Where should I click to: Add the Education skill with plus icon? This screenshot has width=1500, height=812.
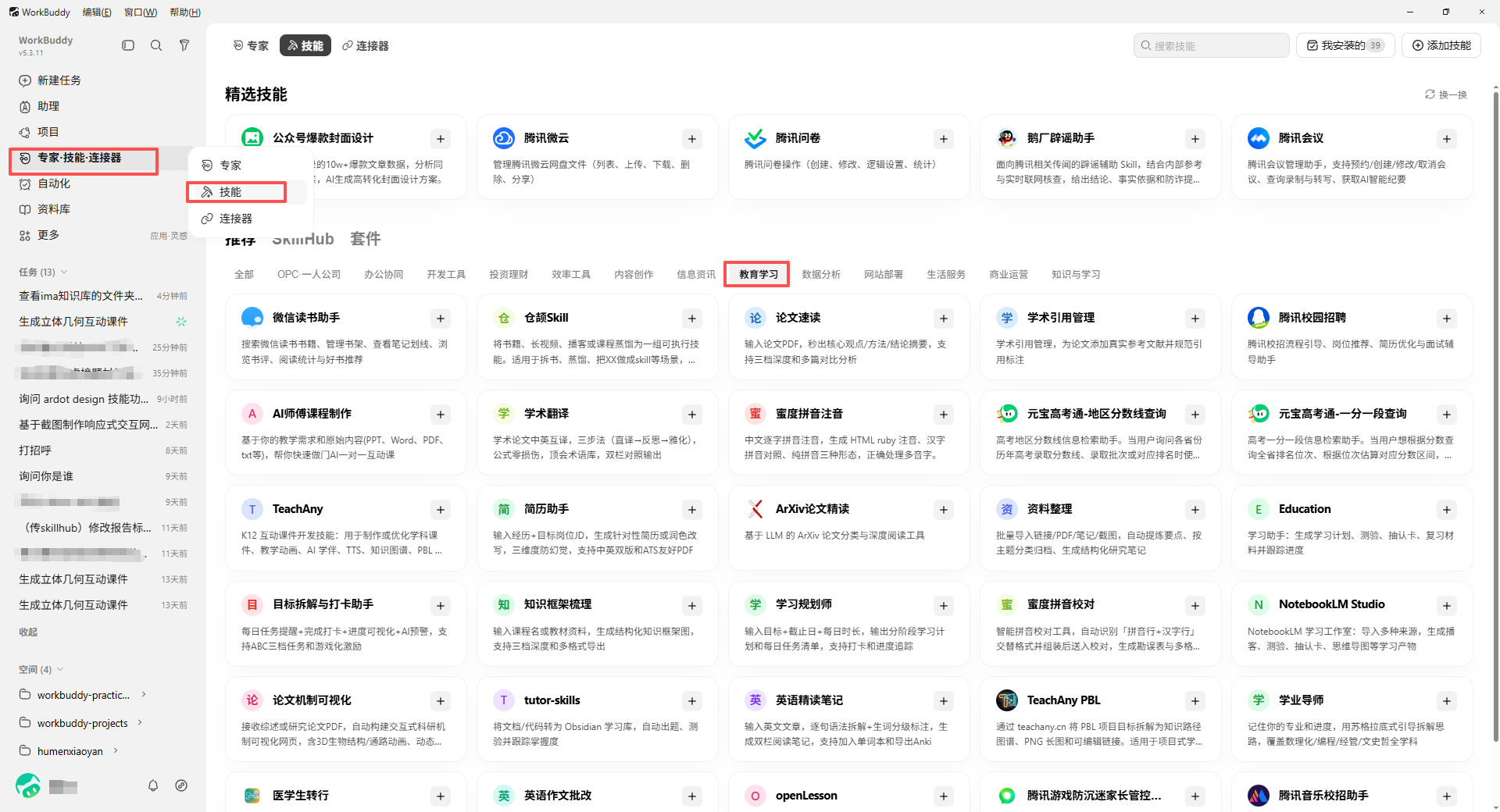click(x=1447, y=510)
